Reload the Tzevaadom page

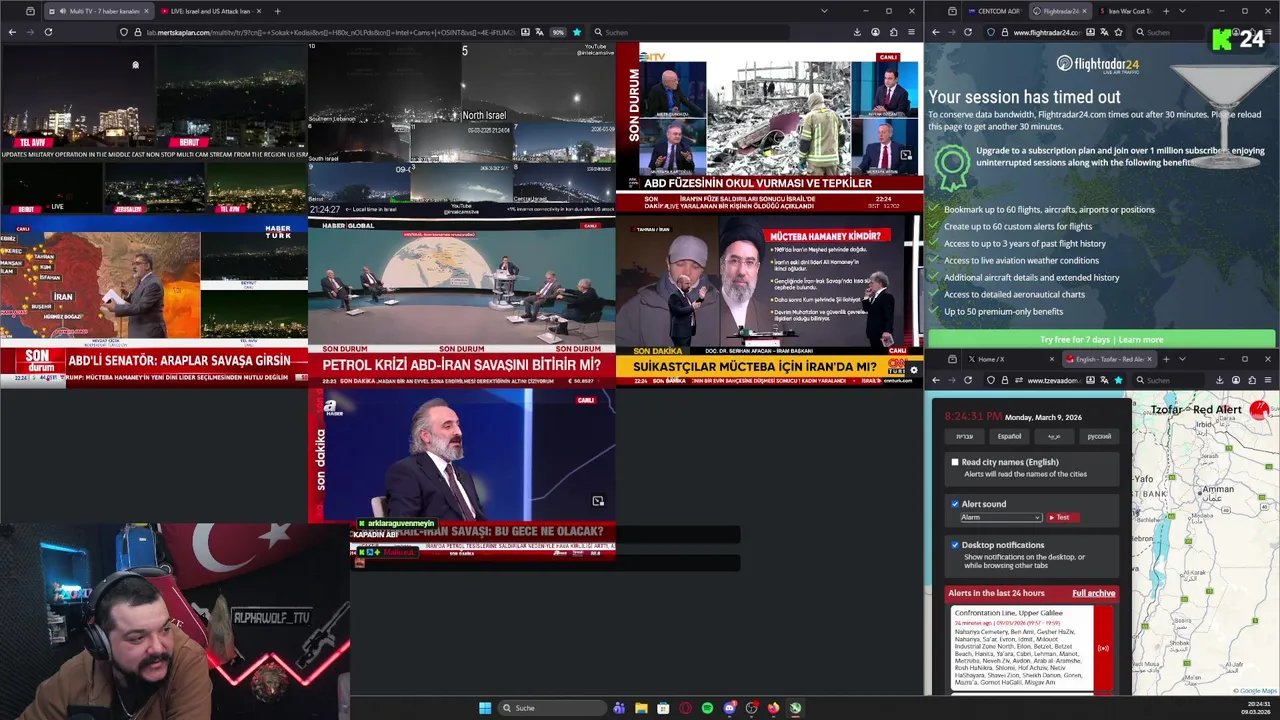tap(967, 380)
